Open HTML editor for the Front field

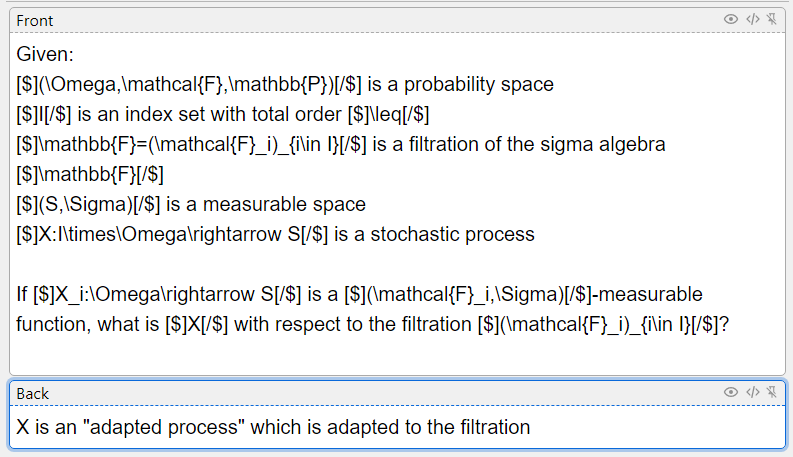(753, 19)
